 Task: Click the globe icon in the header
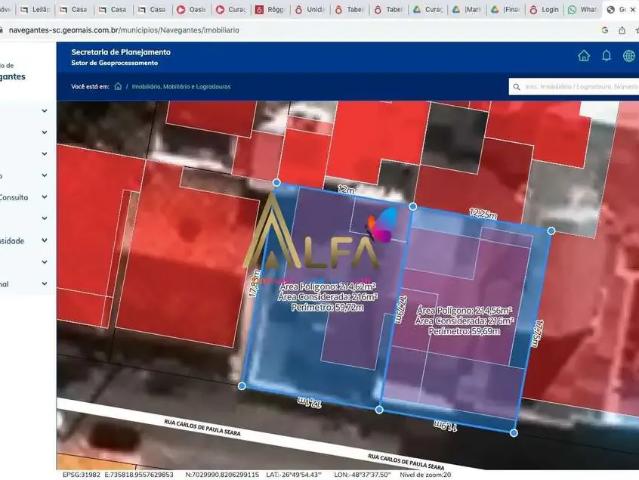coord(629,56)
